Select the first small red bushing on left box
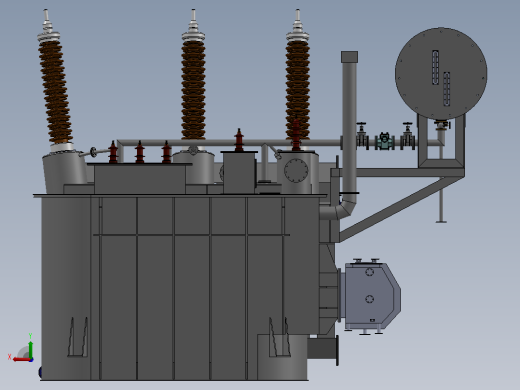The height and width of the screenshot is (390, 520). pos(113,152)
